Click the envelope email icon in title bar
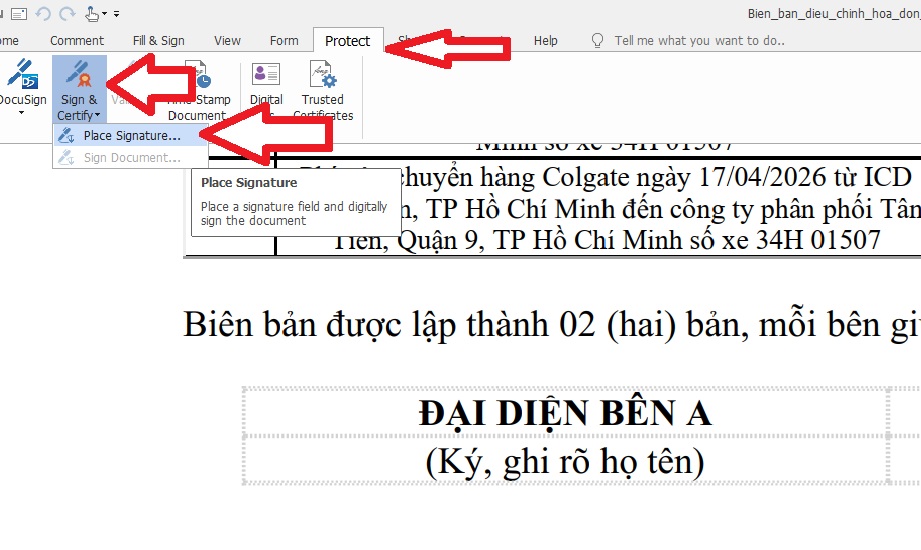Screen dimensions: 921x550 coord(19,14)
